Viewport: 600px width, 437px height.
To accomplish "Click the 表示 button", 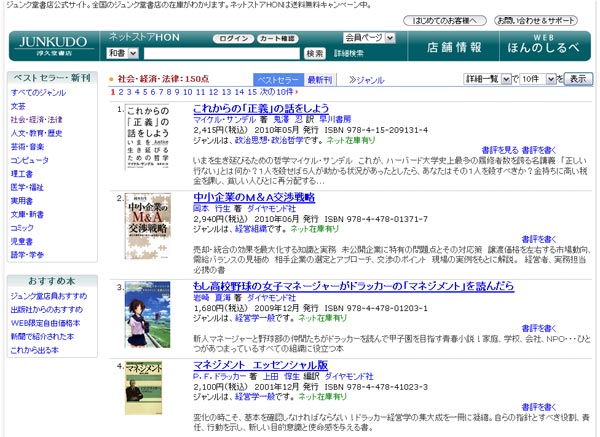I will click(x=578, y=79).
